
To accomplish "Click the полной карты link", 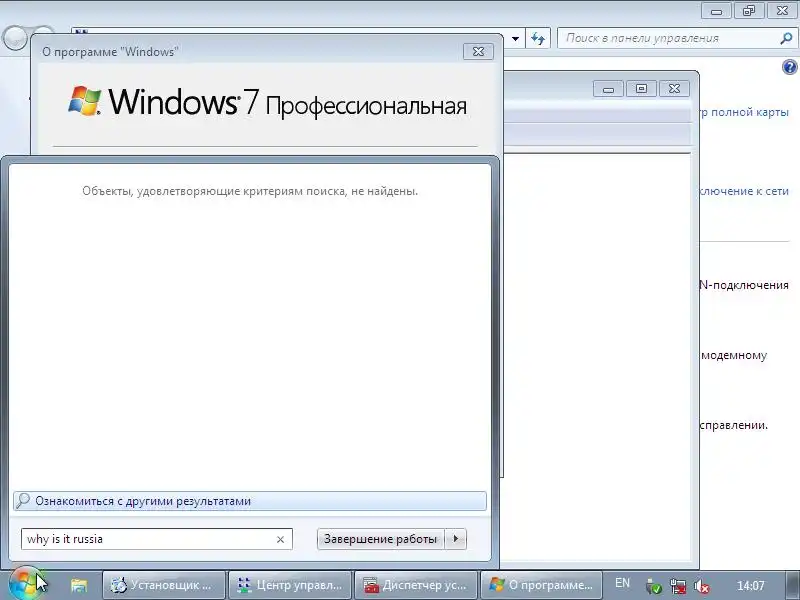I will [x=744, y=112].
